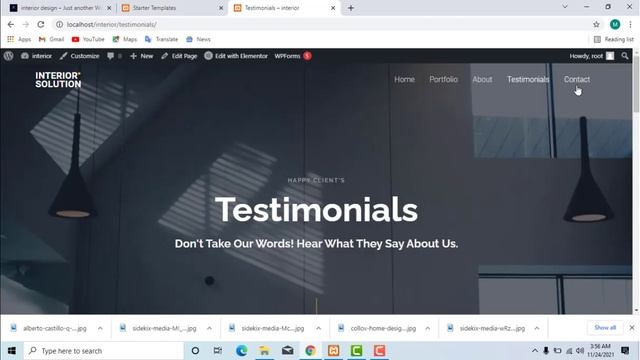The width and height of the screenshot is (640, 360).
Task: Expand options for collov-home-desig download
Action: (x=427, y=328)
